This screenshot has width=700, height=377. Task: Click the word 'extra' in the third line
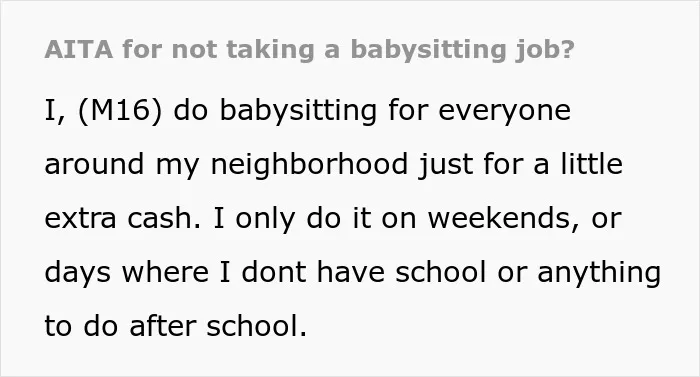pyautogui.click(x=80, y=219)
